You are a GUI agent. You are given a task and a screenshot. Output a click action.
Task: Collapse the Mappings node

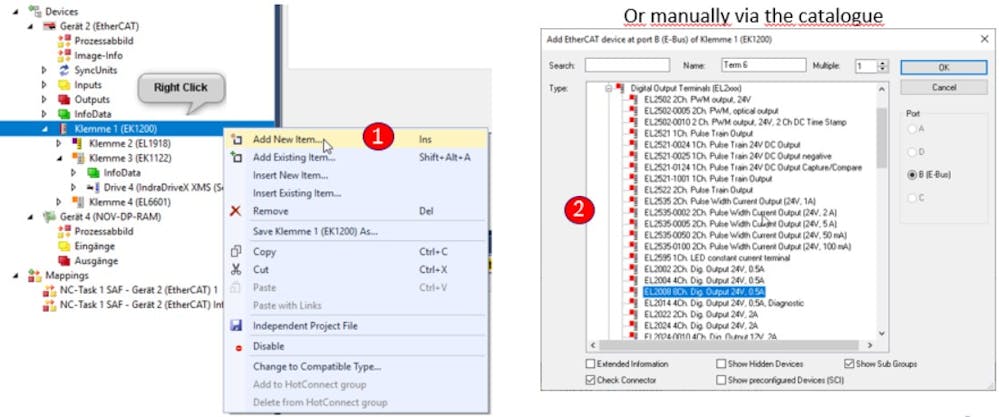tap(15, 276)
